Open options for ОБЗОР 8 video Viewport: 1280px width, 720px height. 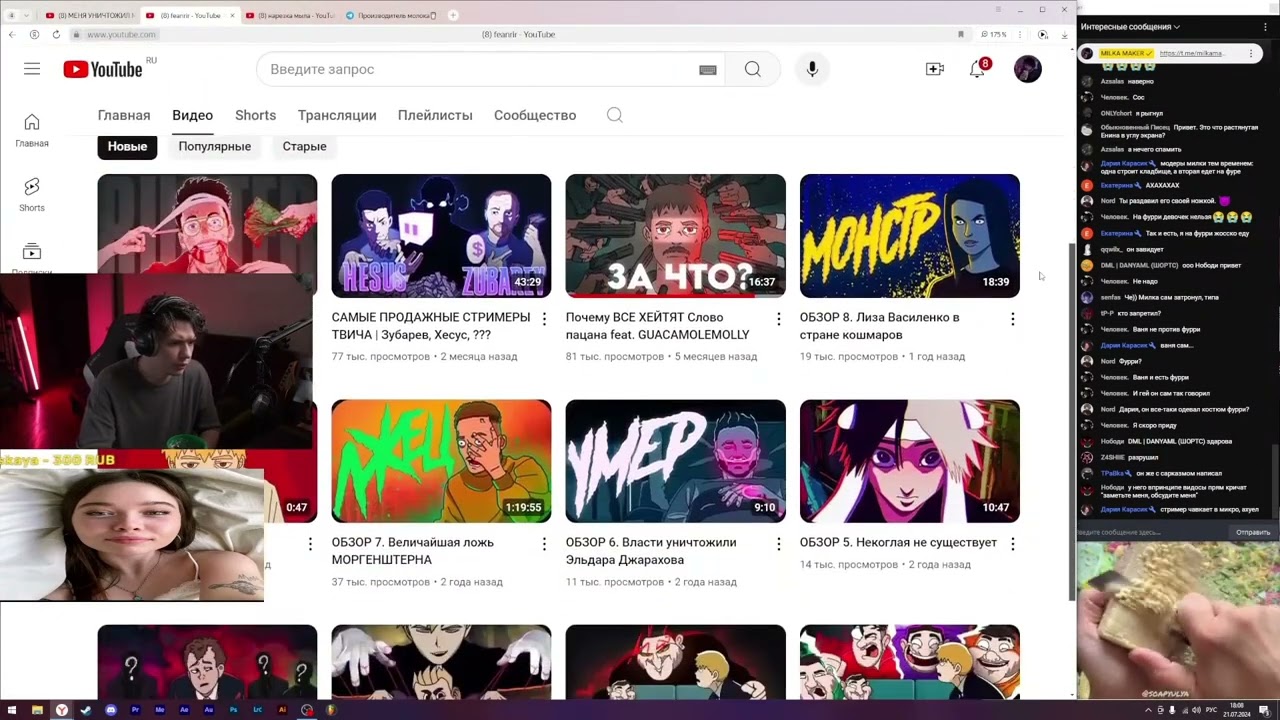[x=1012, y=319]
